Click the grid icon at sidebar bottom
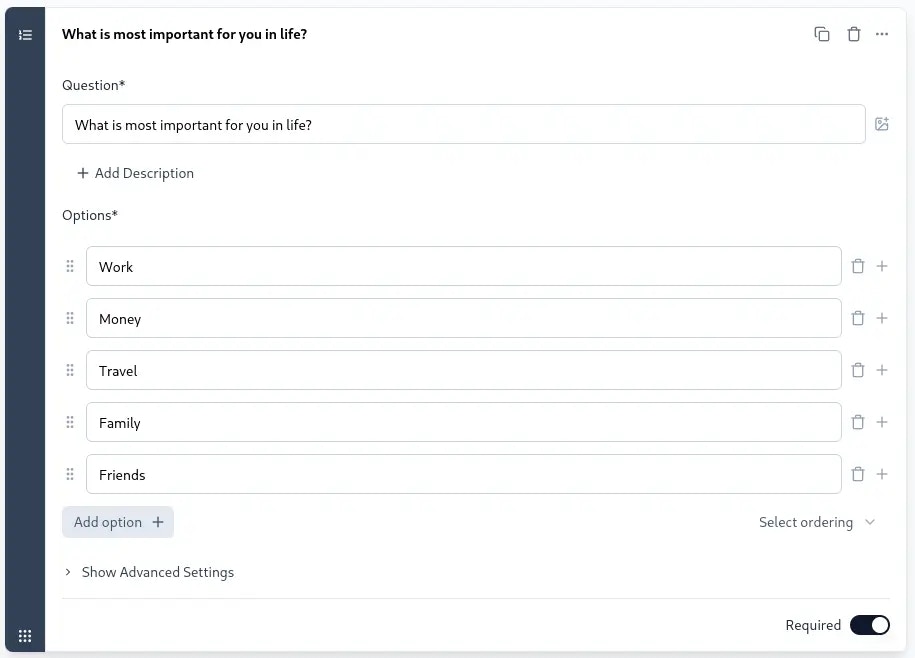This screenshot has height=658, width=915. pos(25,635)
